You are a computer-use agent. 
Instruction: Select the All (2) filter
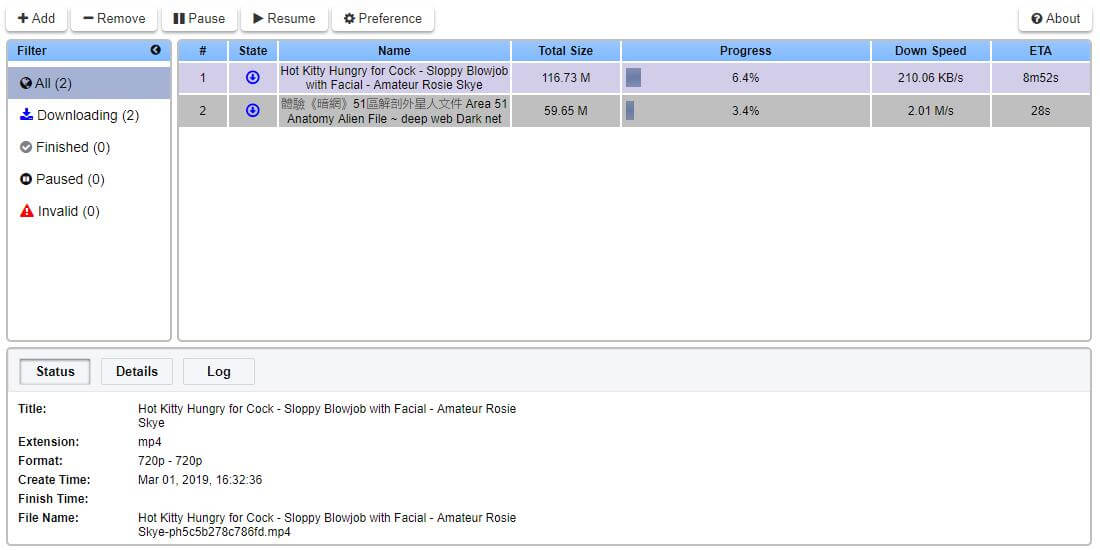pyautogui.click(x=89, y=83)
